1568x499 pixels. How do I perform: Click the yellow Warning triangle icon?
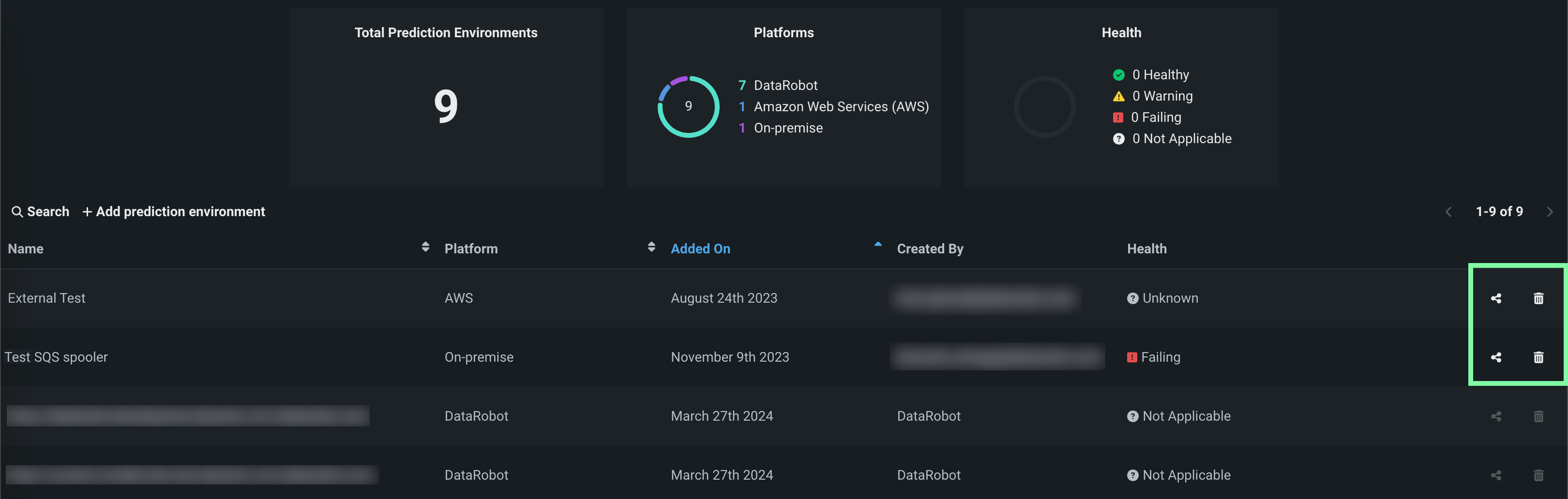coord(1118,97)
